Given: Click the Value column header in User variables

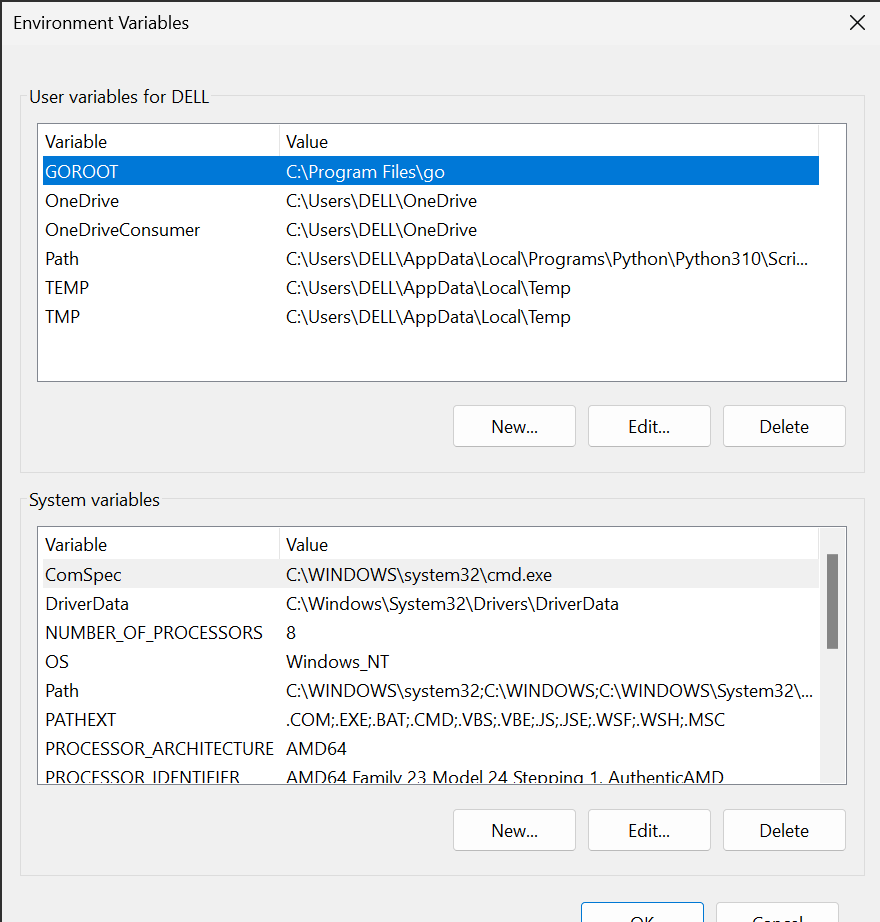Looking at the screenshot, I should pyautogui.click(x=549, y=141).
